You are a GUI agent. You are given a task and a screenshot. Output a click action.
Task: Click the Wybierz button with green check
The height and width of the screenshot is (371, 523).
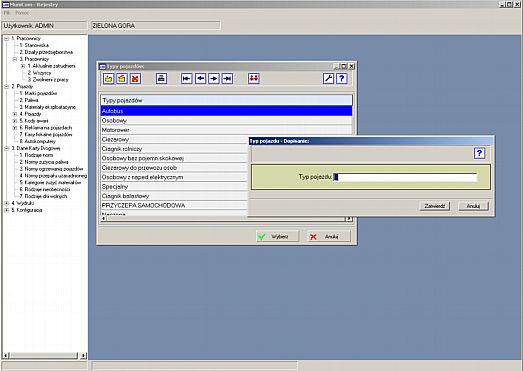278,237
